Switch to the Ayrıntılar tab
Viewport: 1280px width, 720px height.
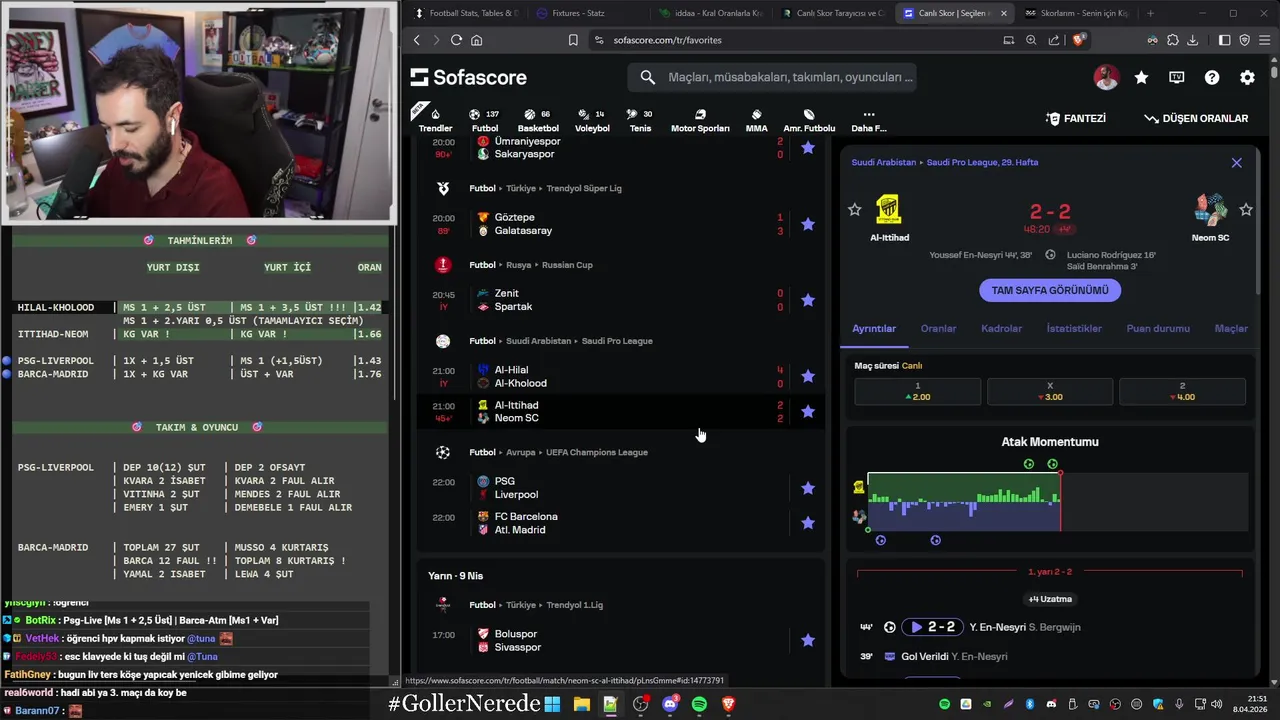874,328
